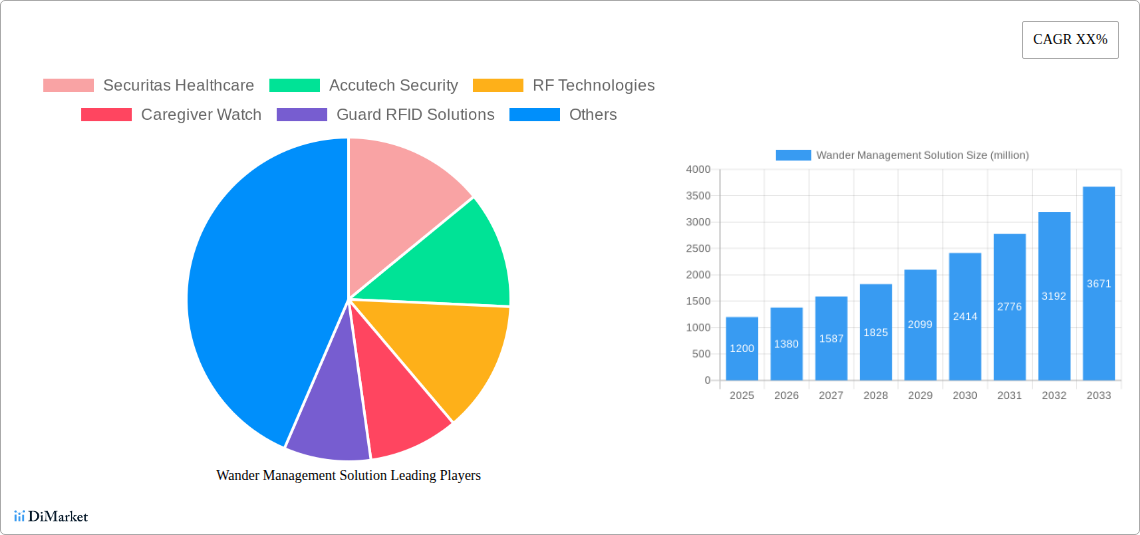Click Wander Management Solution Leading Players caption
The width and height of the screenshot is (1140, 535).
tap(348, 475)
